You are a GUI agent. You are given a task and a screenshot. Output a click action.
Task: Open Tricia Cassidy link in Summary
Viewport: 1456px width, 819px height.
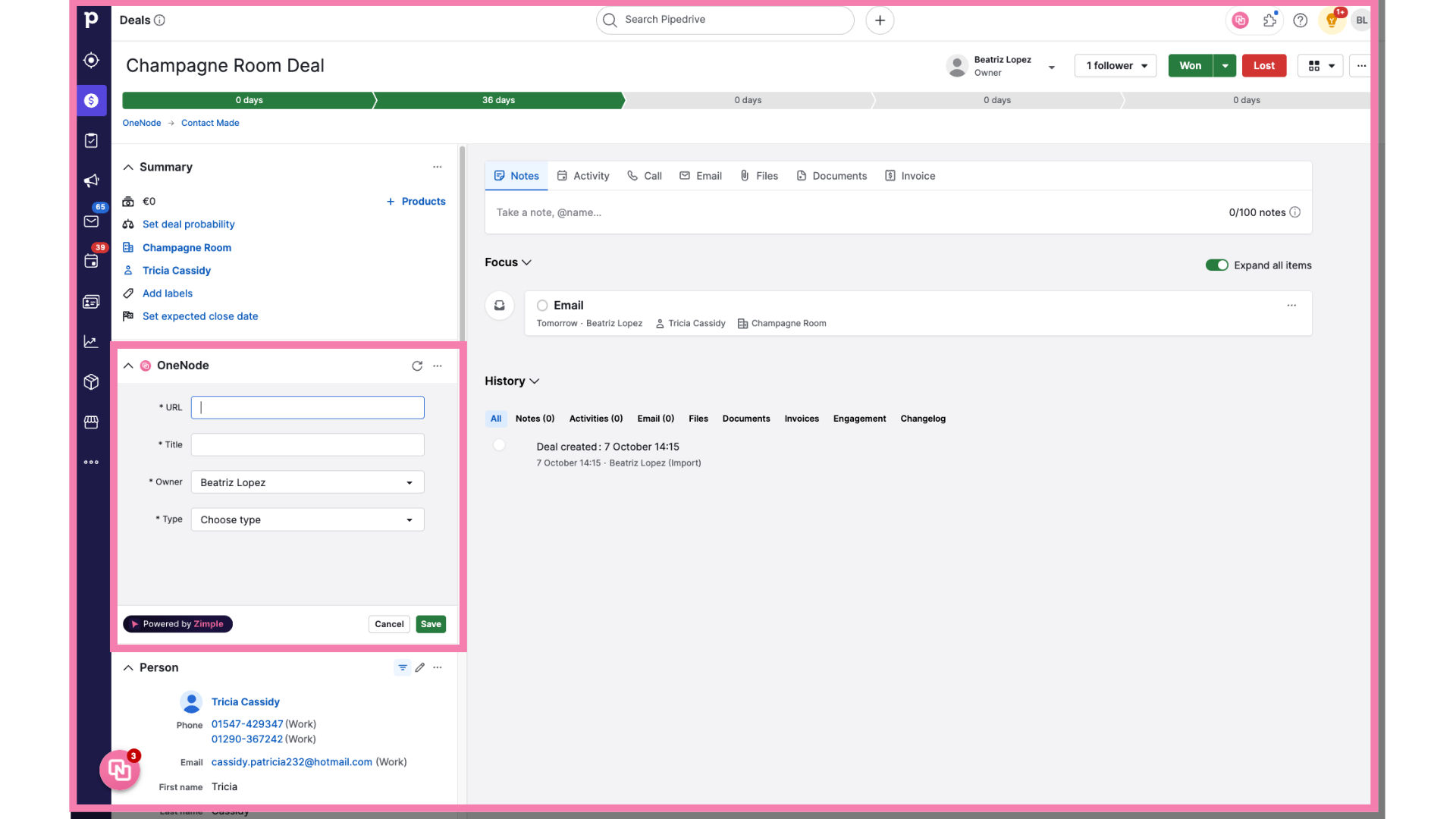pyautogui.click(x=177, y=271)
